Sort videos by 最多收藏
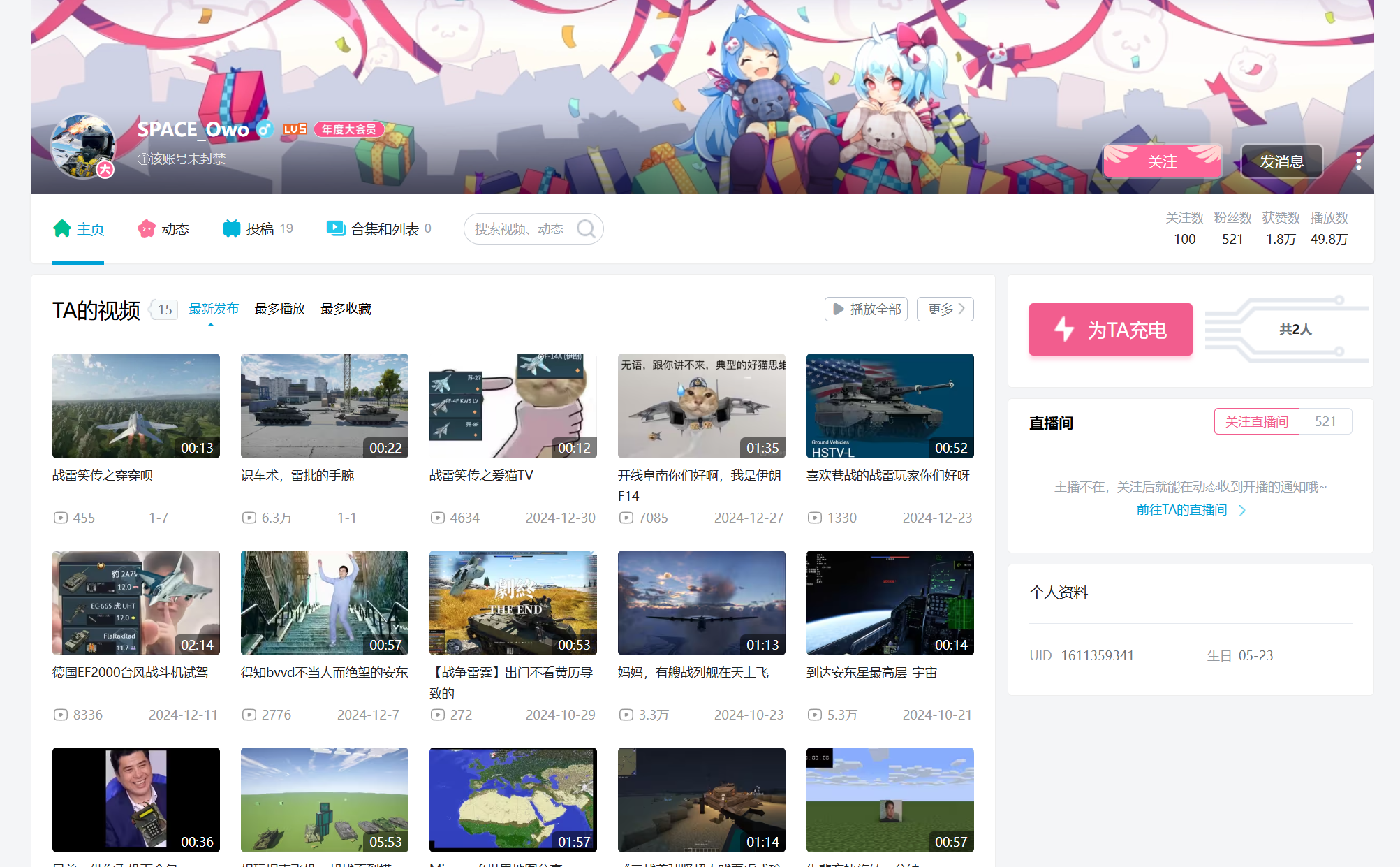This screenshot has width=1400, height=867. [346, 309]
